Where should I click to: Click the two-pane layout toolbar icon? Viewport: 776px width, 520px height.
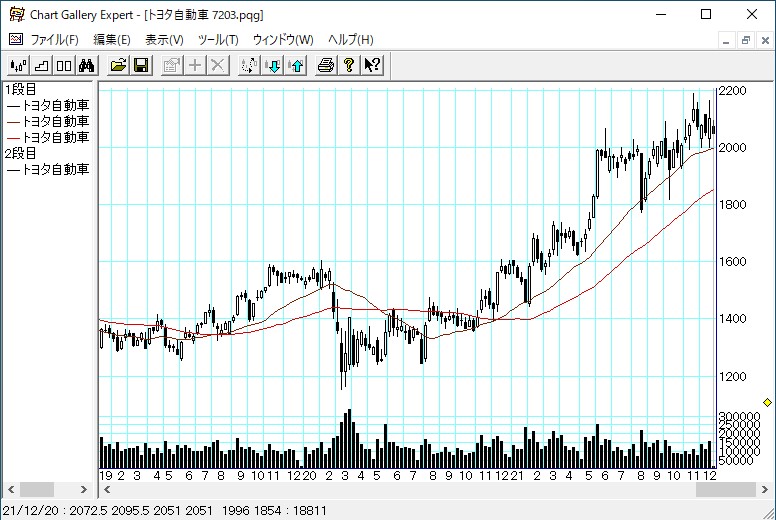[x=63, y=65]
